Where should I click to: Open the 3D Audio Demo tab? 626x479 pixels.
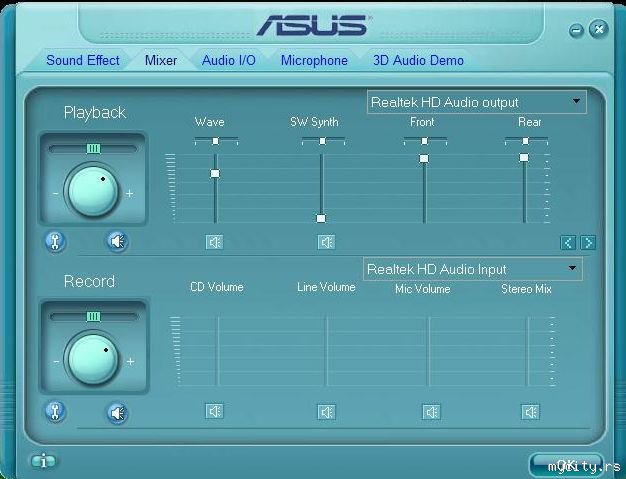(418, 60)
